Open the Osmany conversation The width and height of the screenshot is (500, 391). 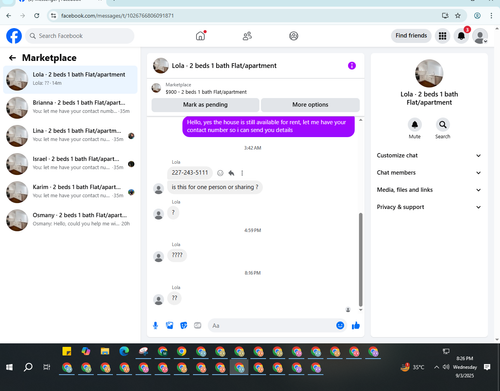click(70, 220)
